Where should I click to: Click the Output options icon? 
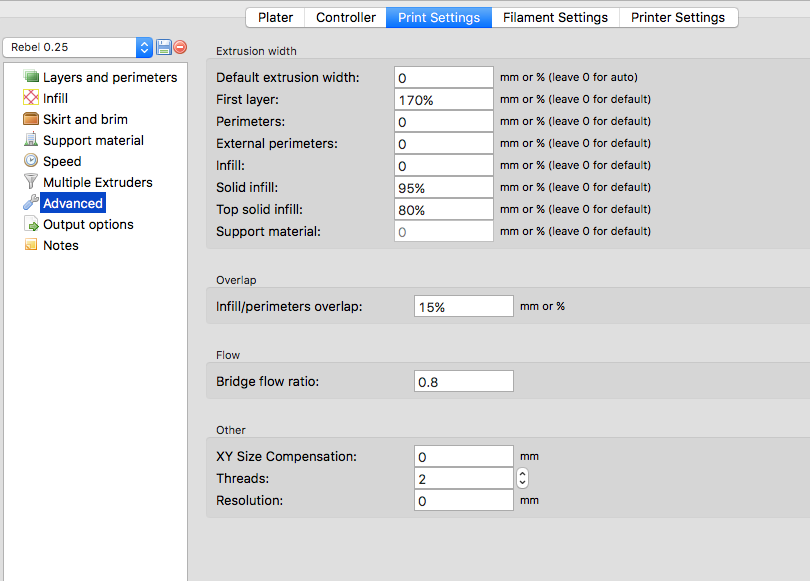[x=31, y=224]
